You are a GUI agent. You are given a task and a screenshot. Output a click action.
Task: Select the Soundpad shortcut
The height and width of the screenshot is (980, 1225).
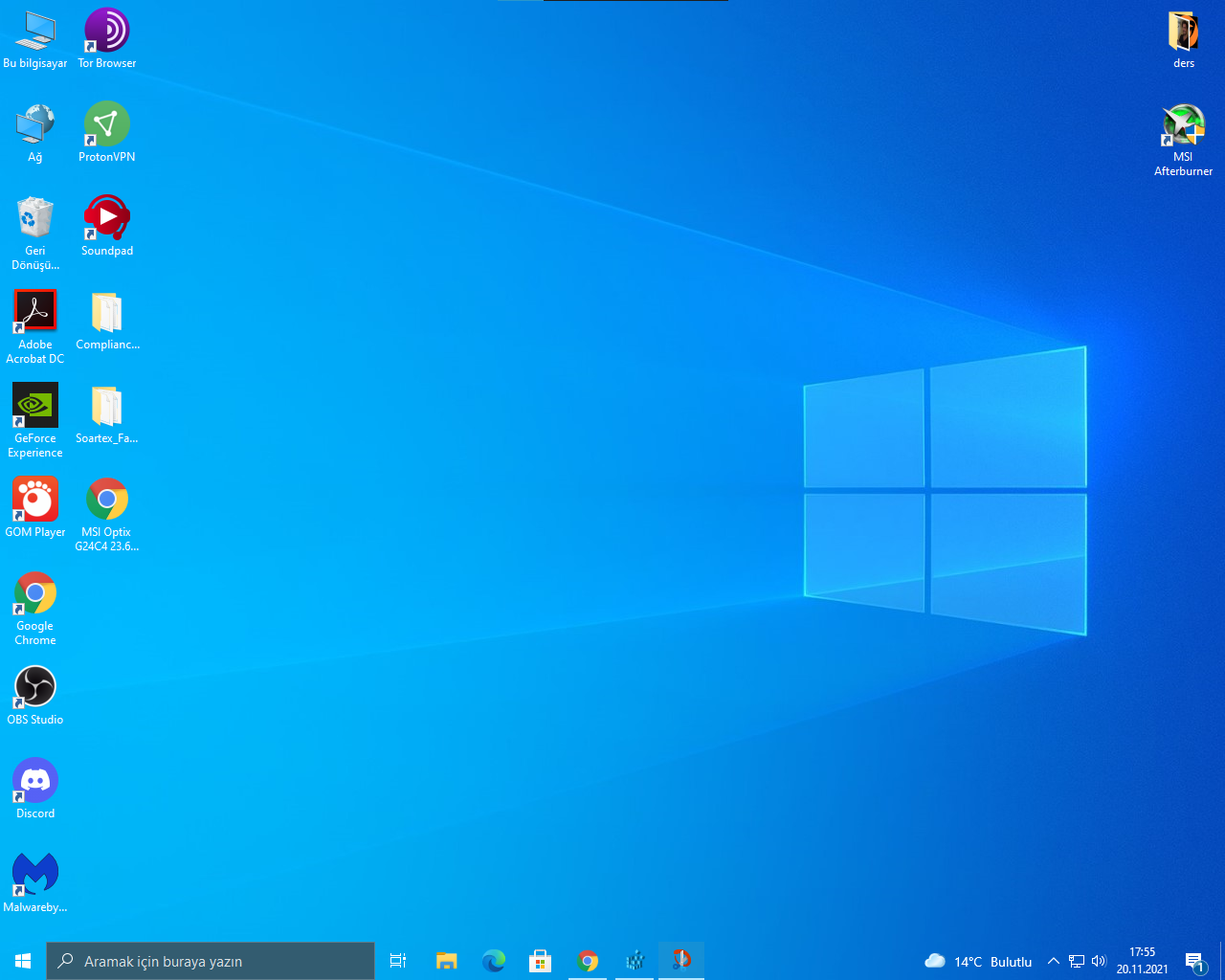click(107, 227)
